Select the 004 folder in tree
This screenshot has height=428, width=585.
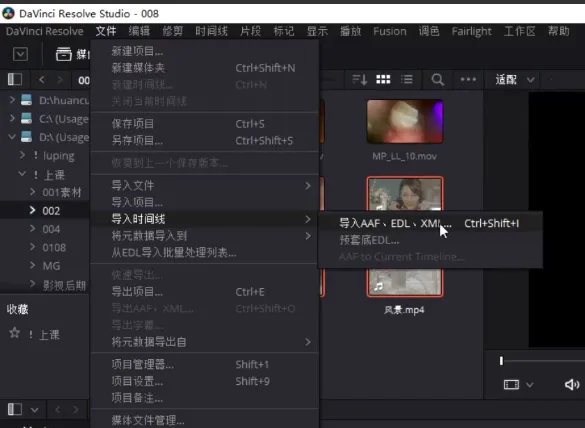[51, 229]
